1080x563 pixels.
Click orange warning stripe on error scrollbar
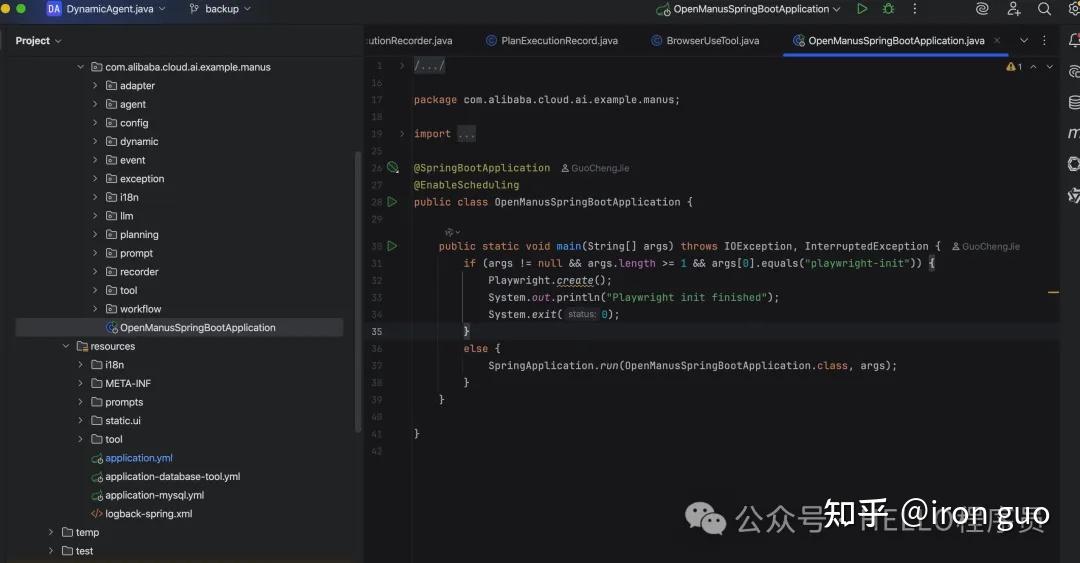(1053, 292)
